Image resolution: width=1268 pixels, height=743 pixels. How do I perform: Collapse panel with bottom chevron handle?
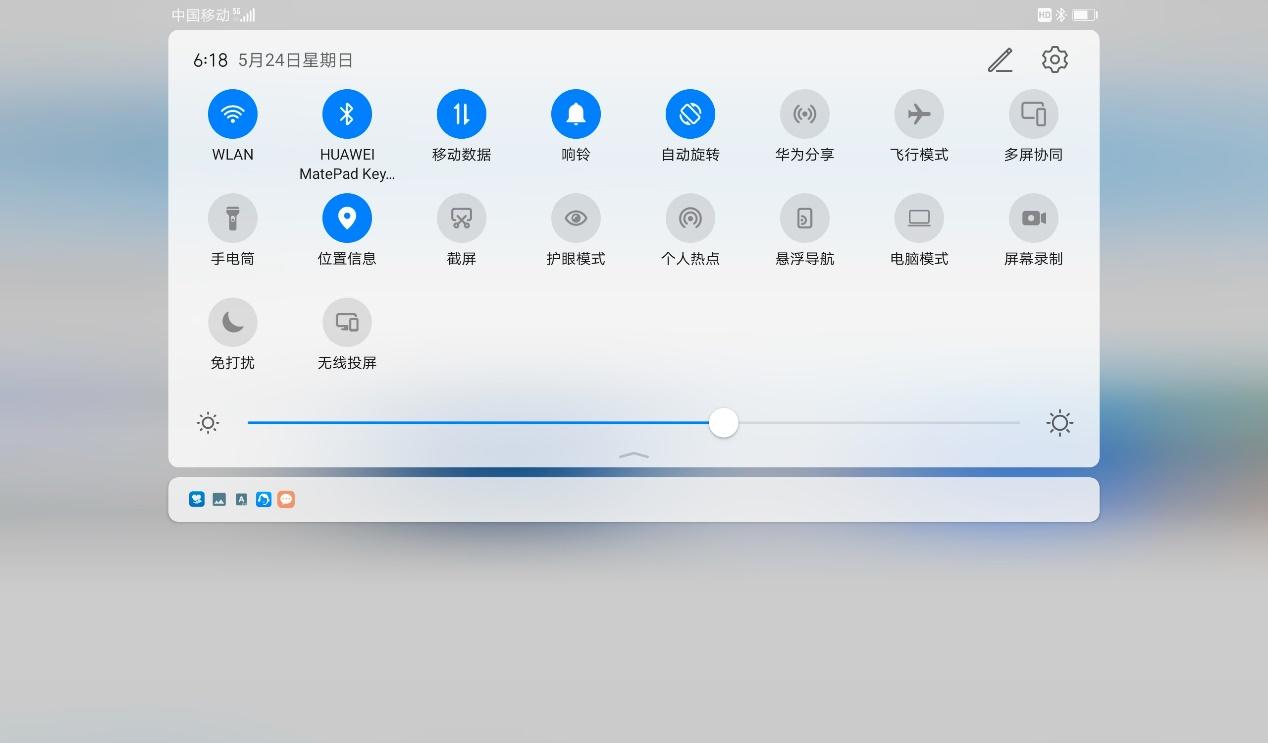coord(634,455)
